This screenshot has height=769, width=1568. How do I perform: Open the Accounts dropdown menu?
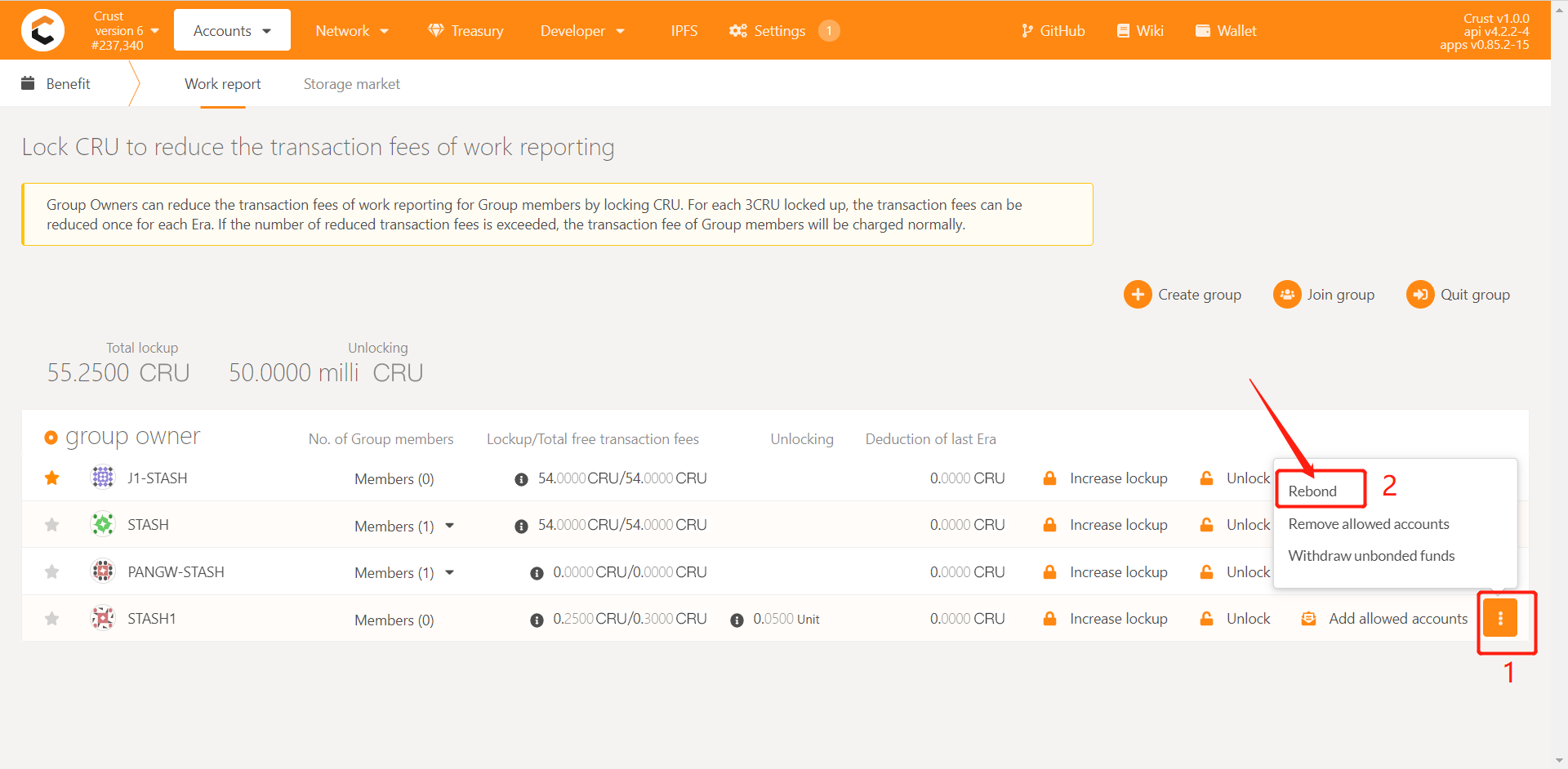click(x=232, y=31)
